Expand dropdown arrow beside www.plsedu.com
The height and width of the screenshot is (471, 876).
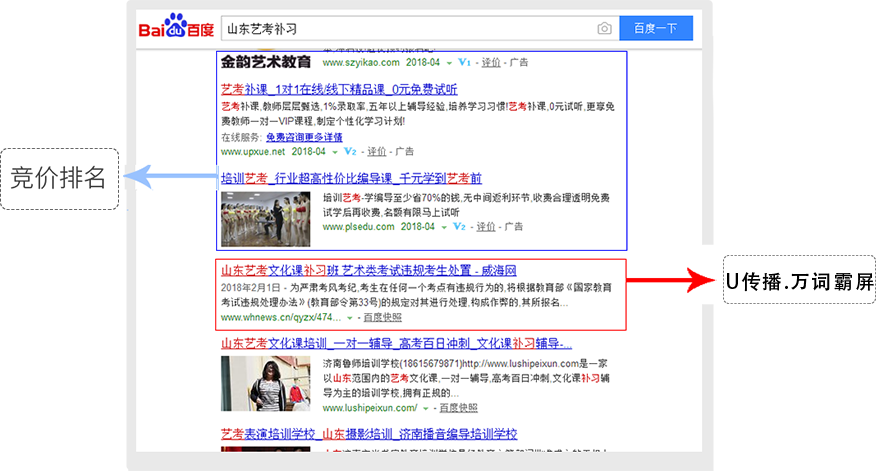click(x=444, y=227)
